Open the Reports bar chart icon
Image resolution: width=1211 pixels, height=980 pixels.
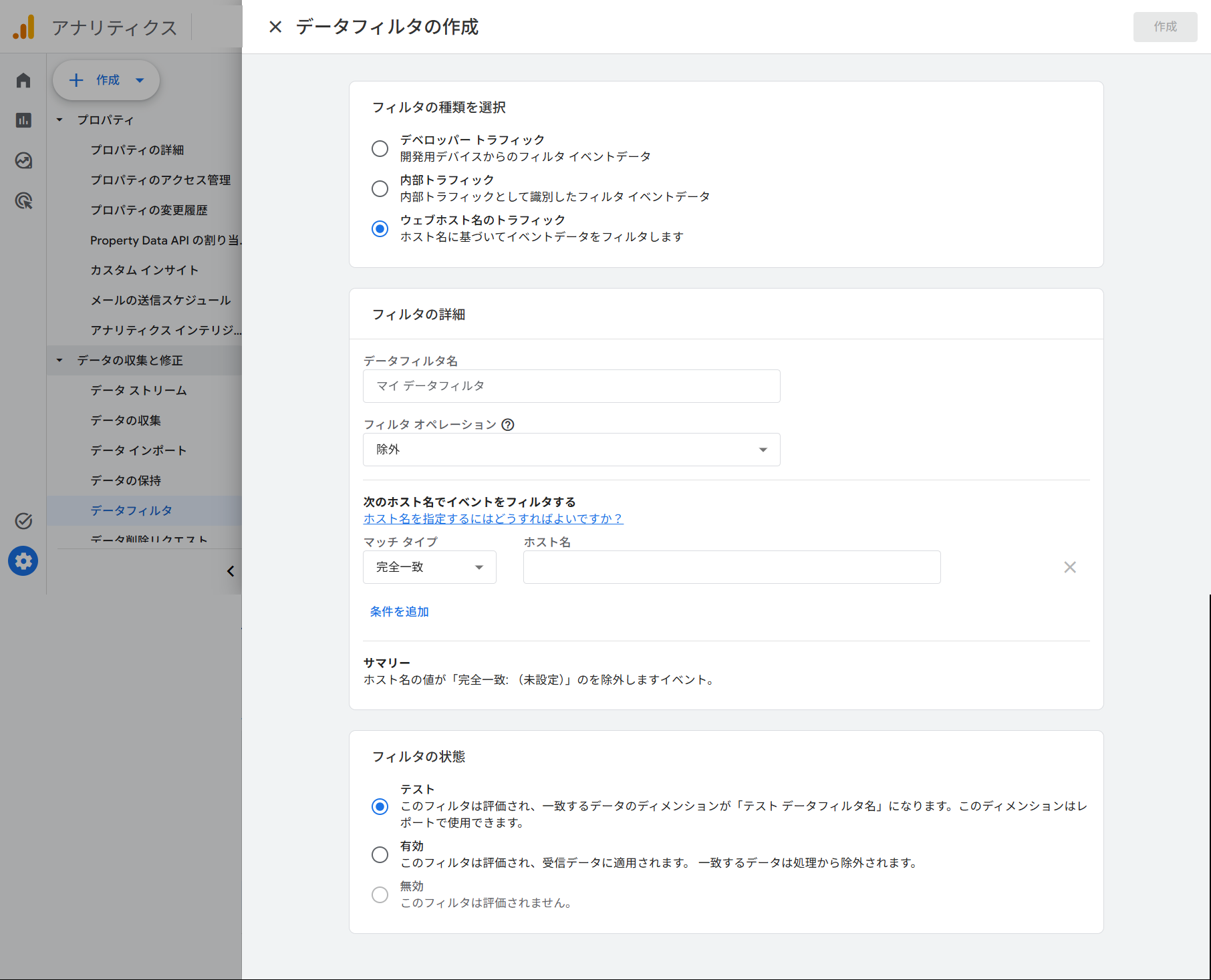tap(23, 120)
